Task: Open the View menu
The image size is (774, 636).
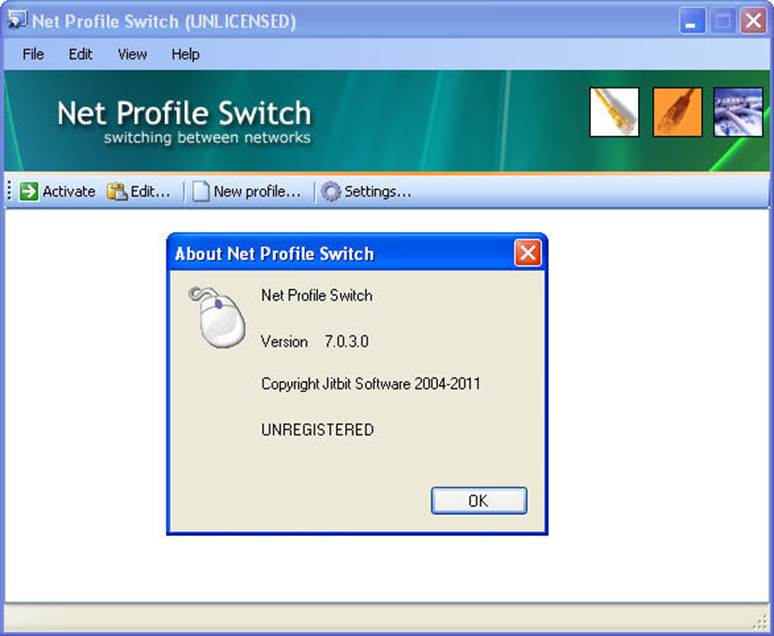Action: pyautogui.click(x=132, y=54)
